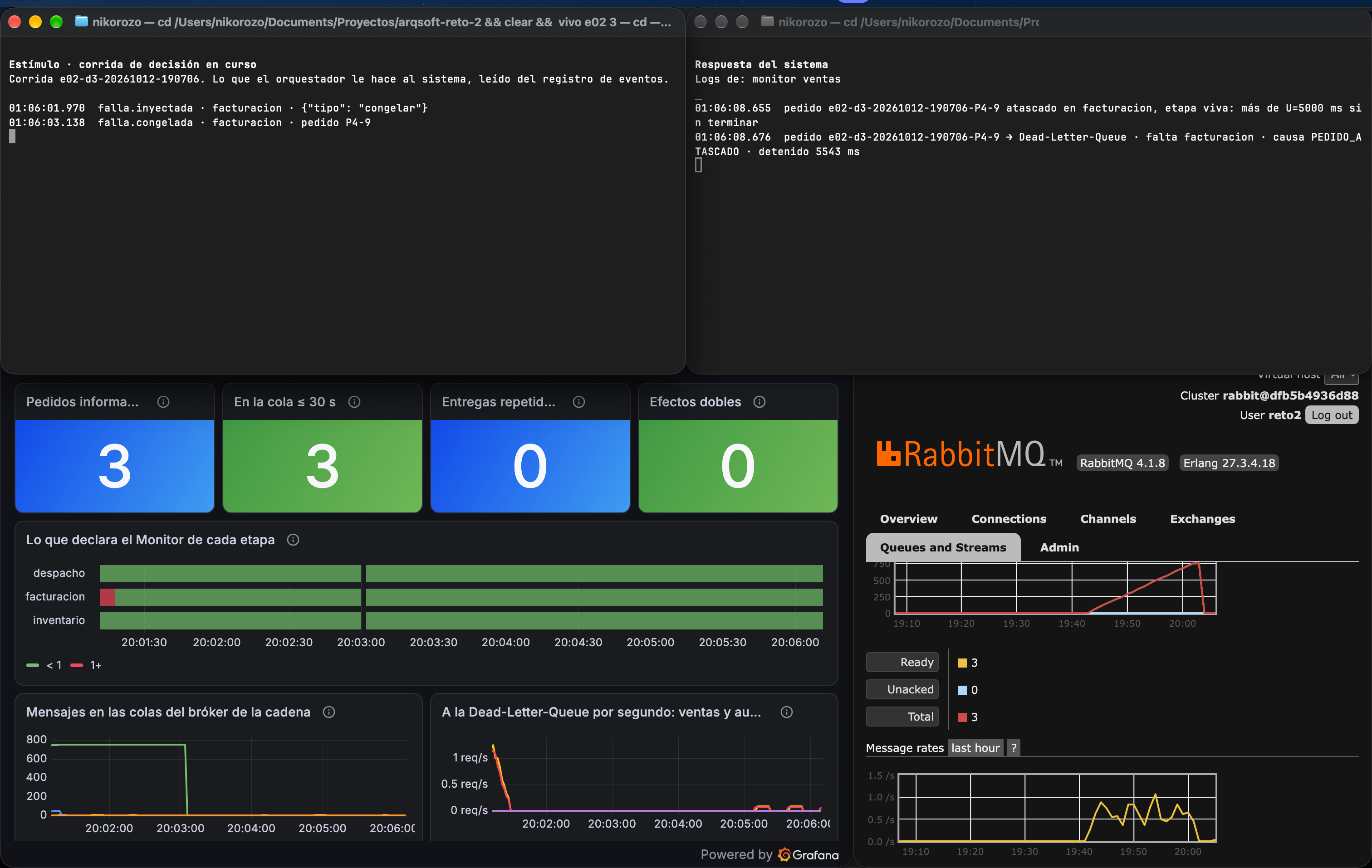Click the queued messages chart in RabbitMQ
1372x868 pixels.
[1055, 588]
